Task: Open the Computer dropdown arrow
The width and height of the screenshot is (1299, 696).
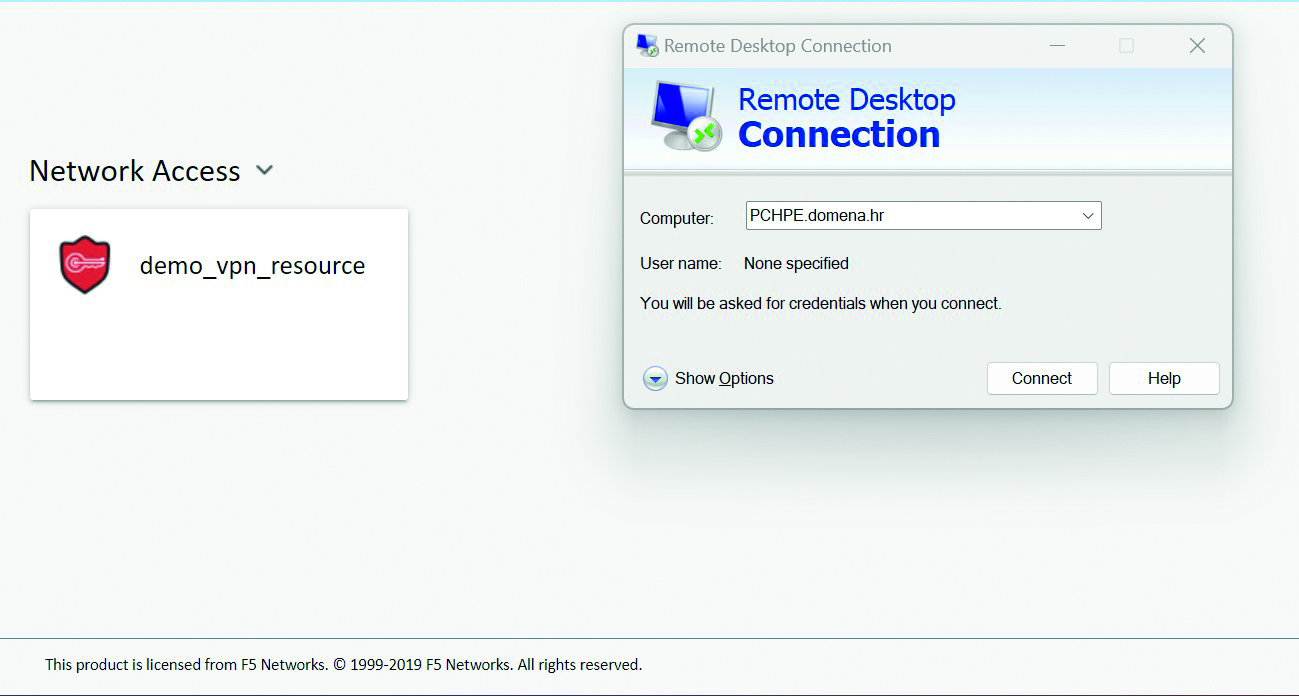Action: tap(1088, 216)
